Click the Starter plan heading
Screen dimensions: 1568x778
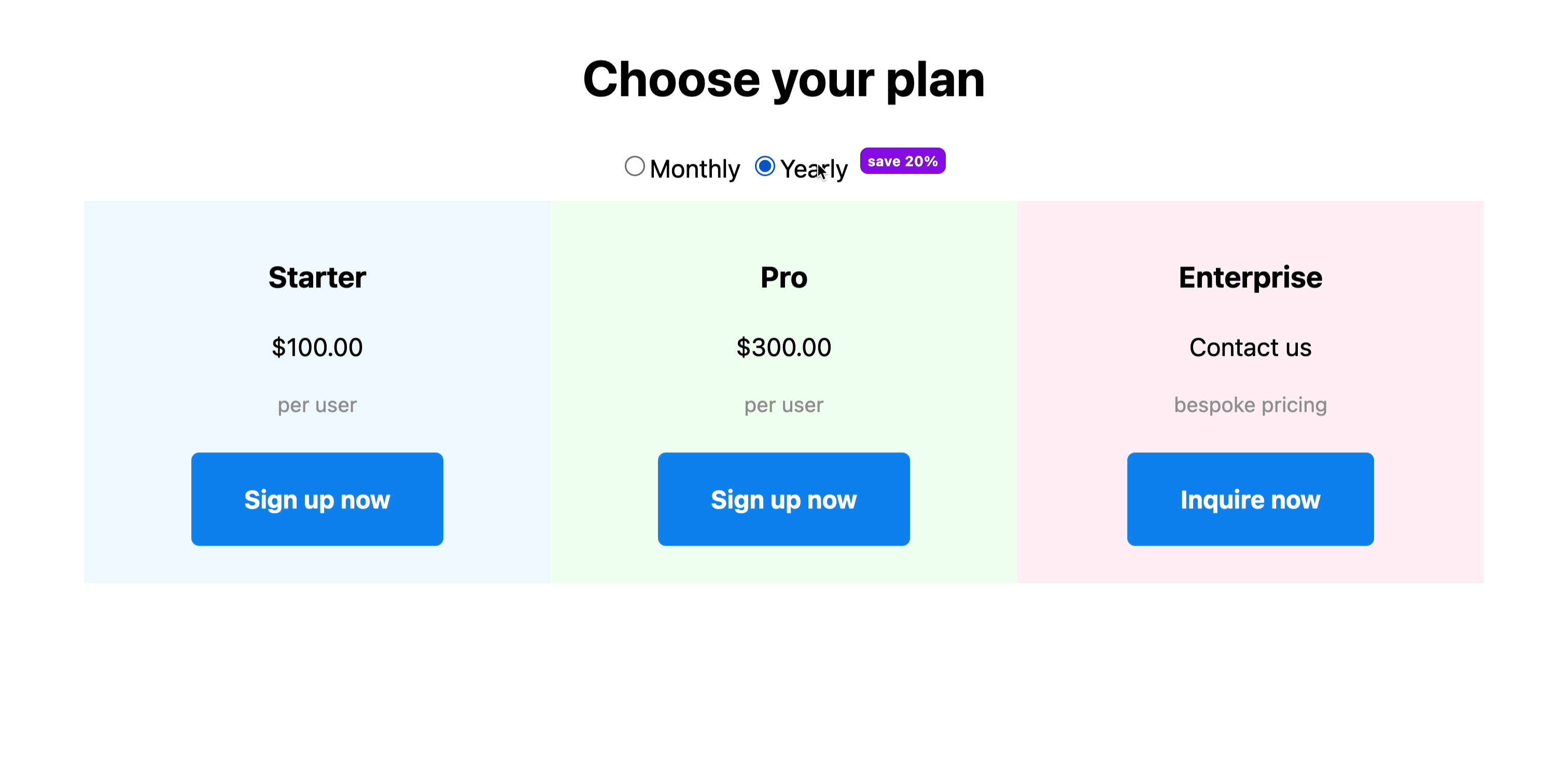pos(317,277)
